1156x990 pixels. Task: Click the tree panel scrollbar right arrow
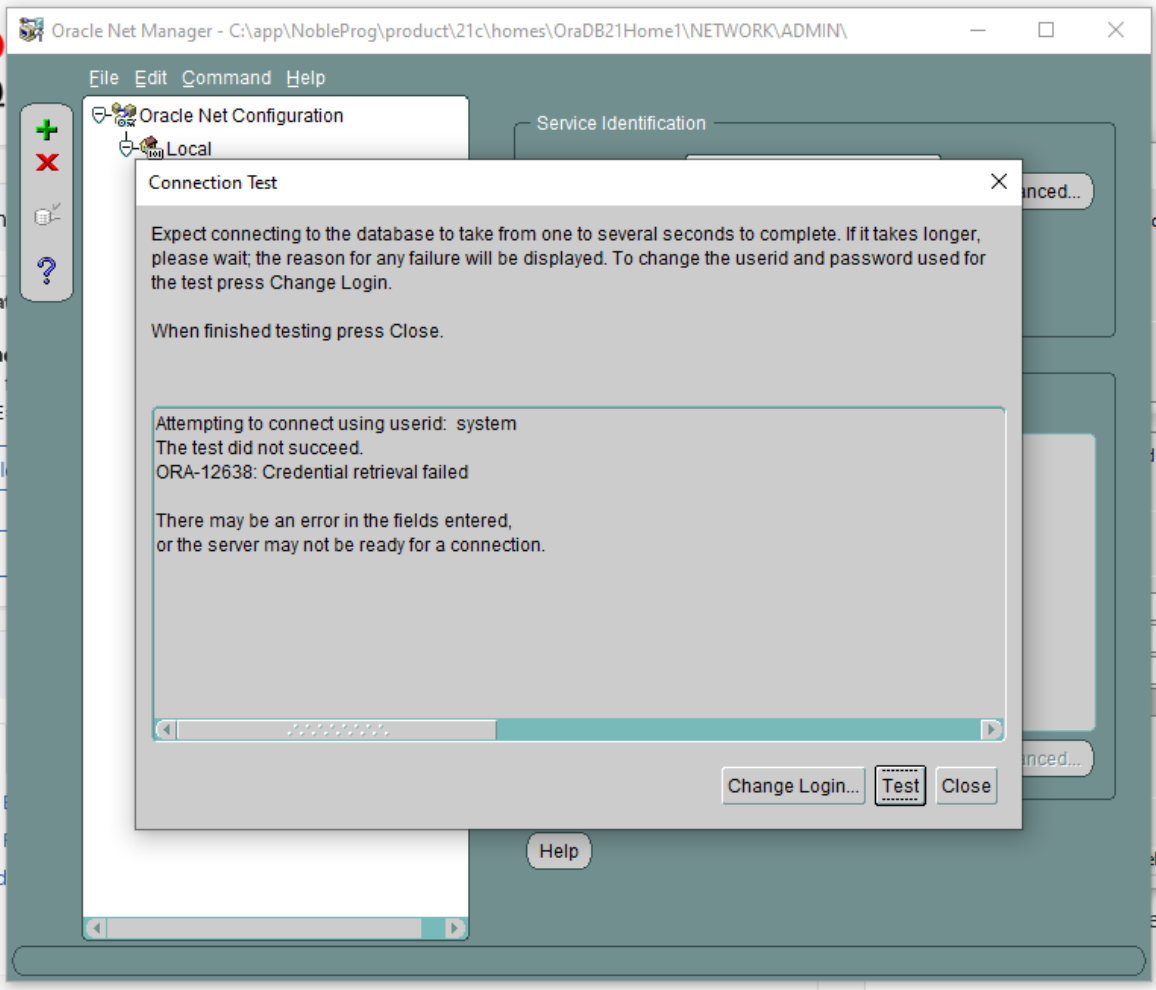coord(455,927)
